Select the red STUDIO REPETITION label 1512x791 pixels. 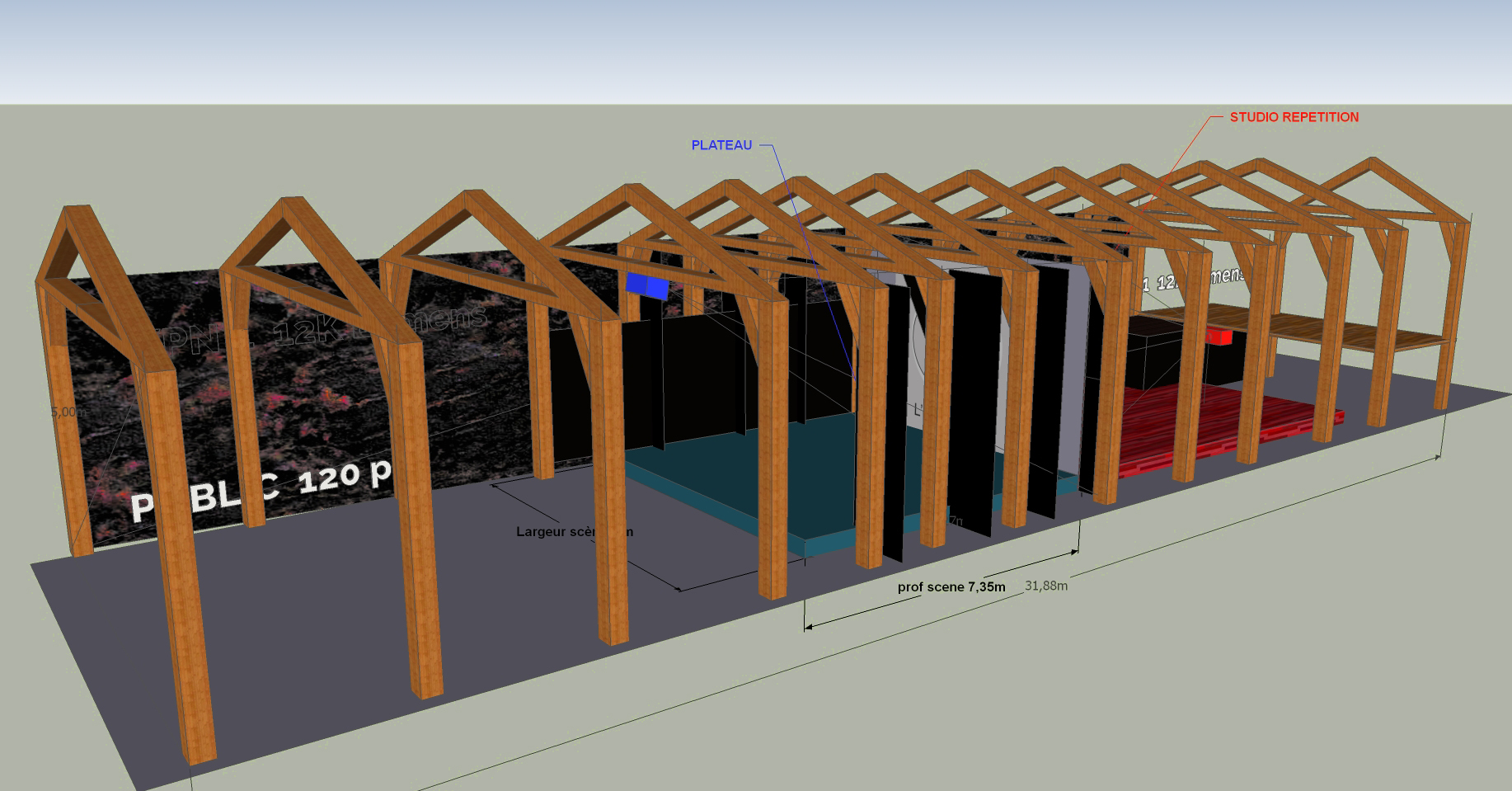1294,117
